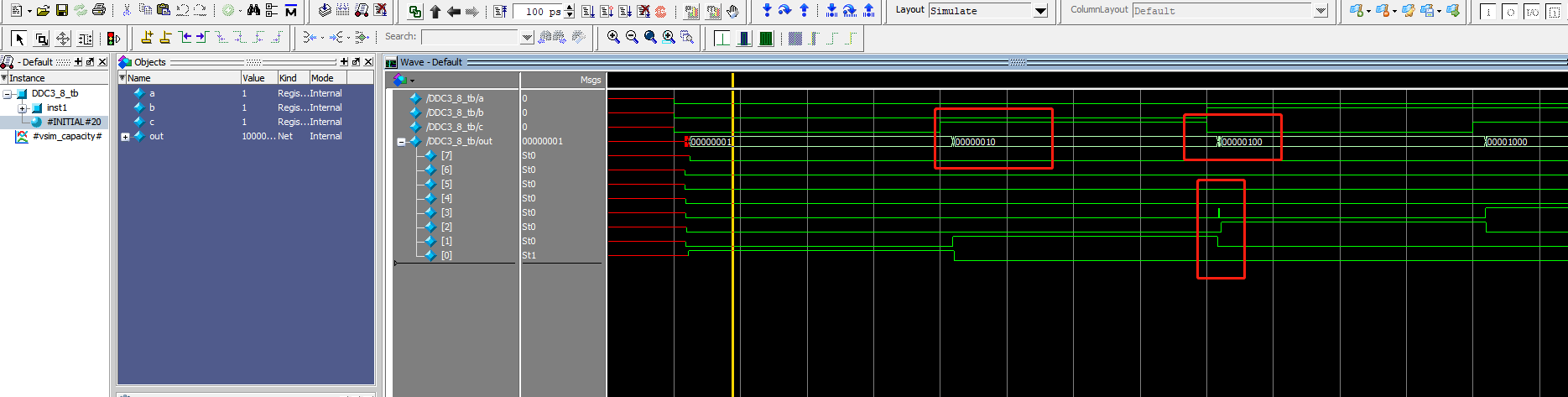Select the arrow Select Mode tool
1568x397 pixels.
[x=18, y=39]
